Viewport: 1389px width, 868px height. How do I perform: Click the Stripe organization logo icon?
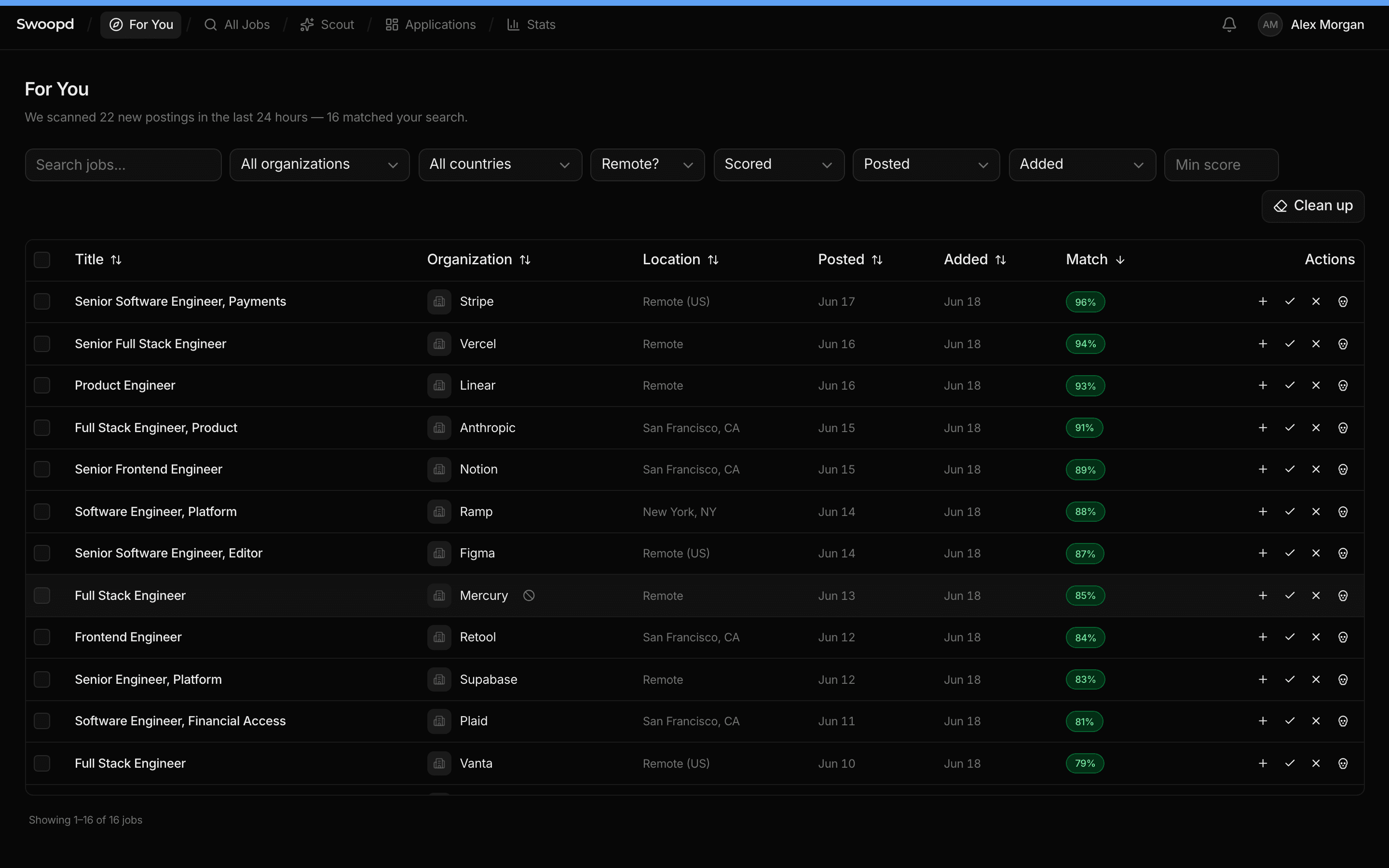pos(439,301)
